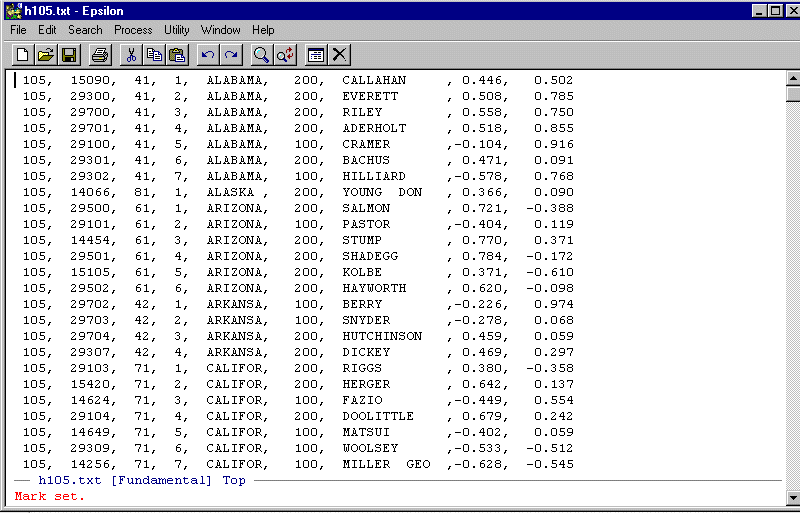Open search with the magnifying glass icon
This screenshot has height=513, width=800.
[x=261, y=55]
